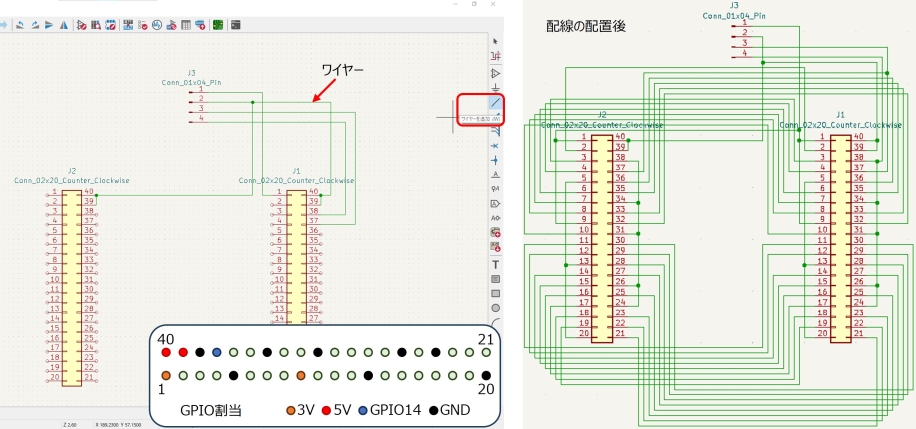This screenshot has width=916, height=429.
Task: Activate the highlight net tool
Action: point(496,57)
